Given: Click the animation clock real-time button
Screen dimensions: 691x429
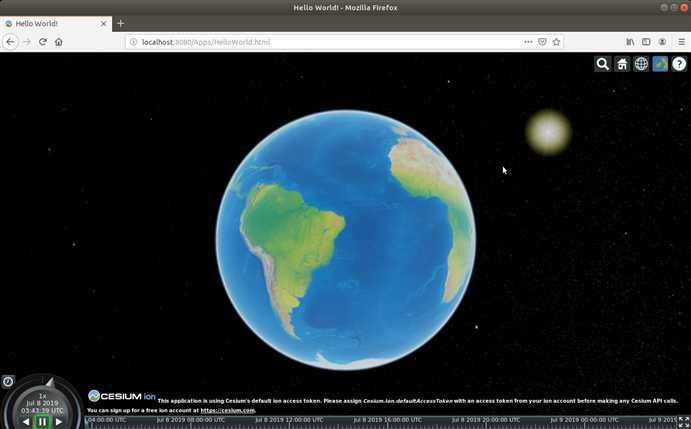Looking at the screenshot, I should coord(8,381).
